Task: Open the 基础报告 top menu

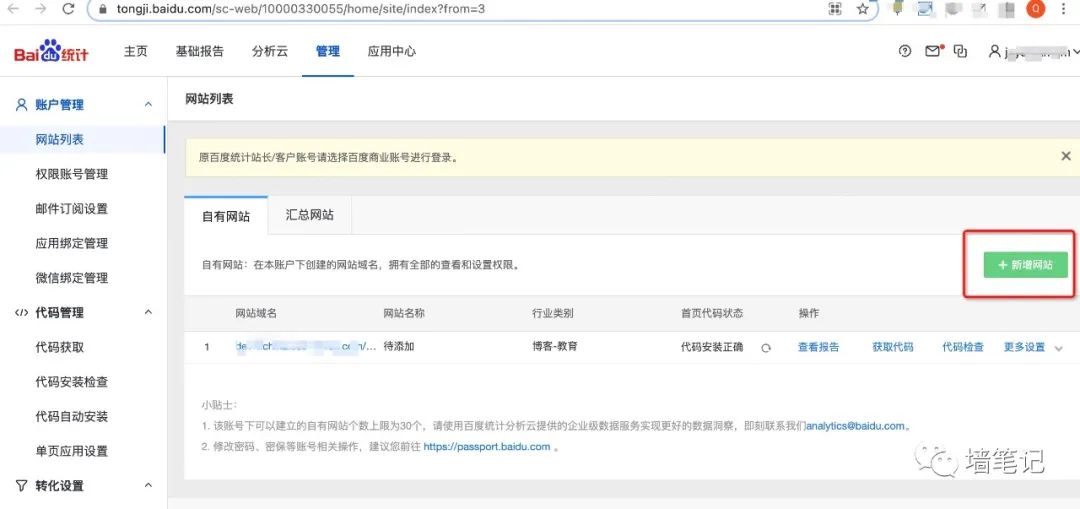Action: (199, 51)
